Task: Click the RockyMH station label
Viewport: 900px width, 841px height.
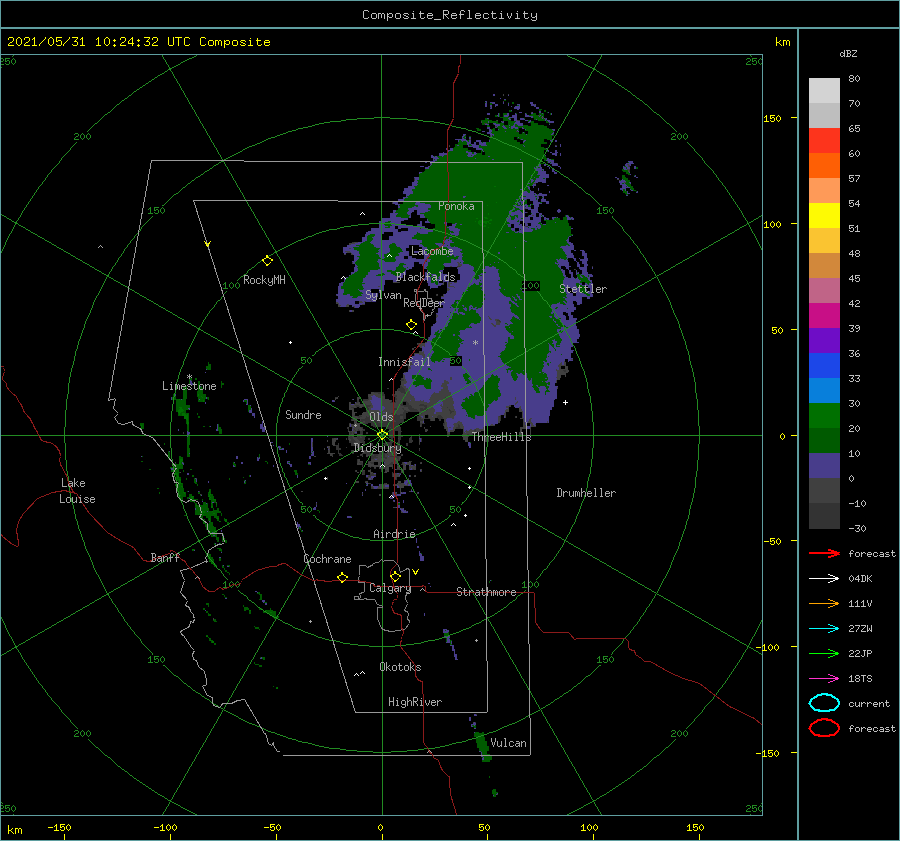Action: 264,280
